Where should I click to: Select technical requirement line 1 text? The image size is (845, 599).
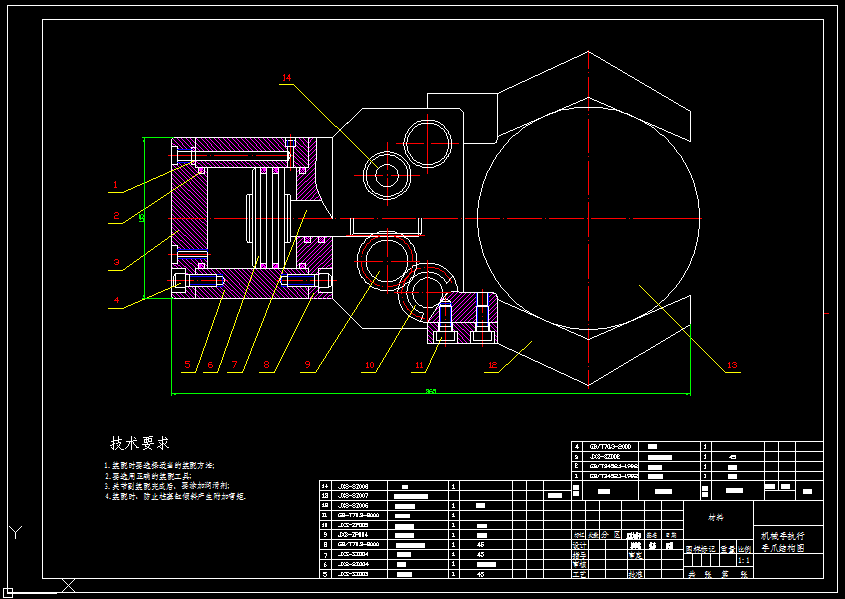160,465
